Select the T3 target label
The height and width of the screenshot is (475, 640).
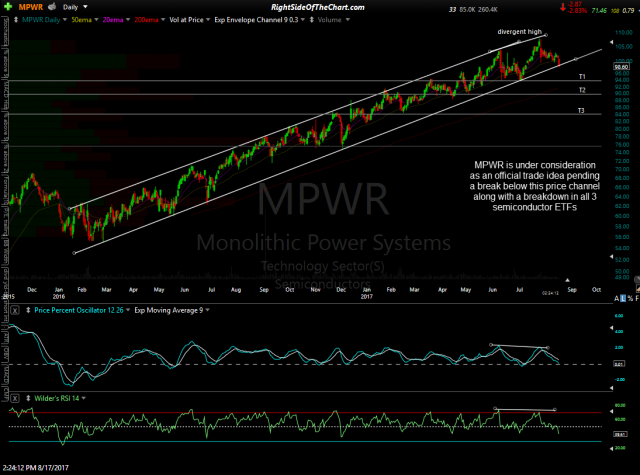click(x=581, y=111)
